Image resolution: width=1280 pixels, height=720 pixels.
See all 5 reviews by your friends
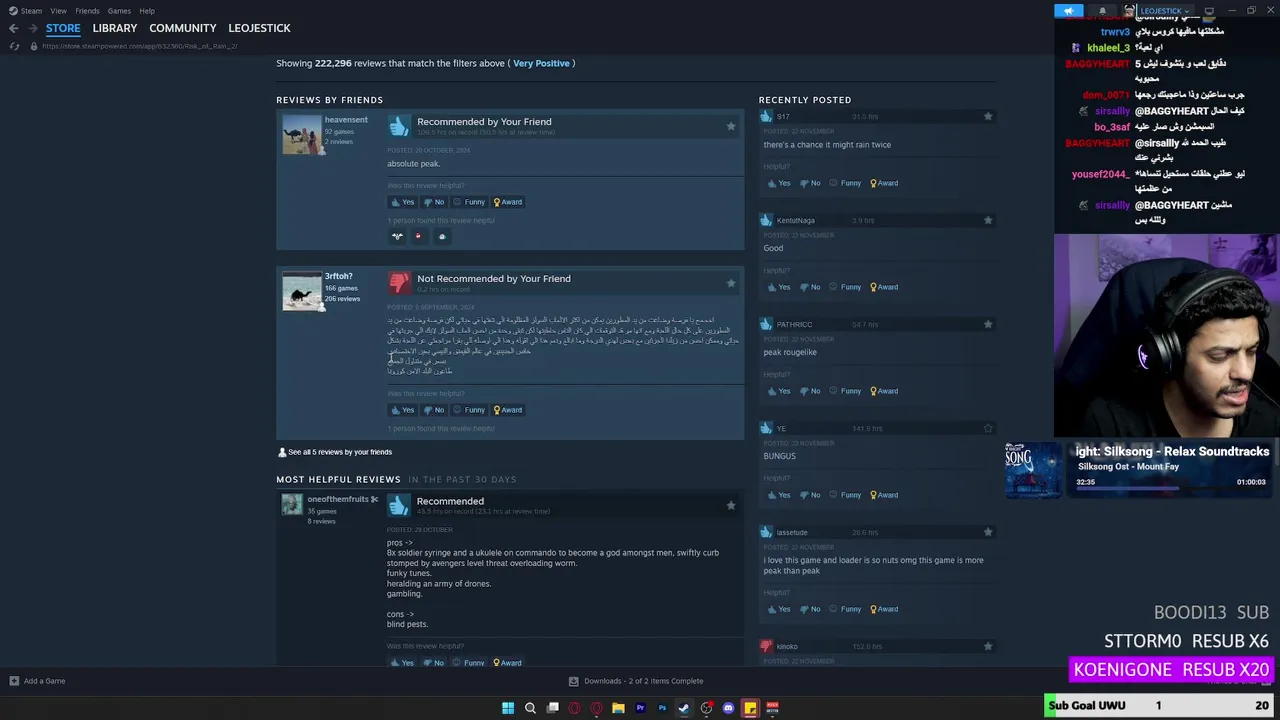[335, 452]
